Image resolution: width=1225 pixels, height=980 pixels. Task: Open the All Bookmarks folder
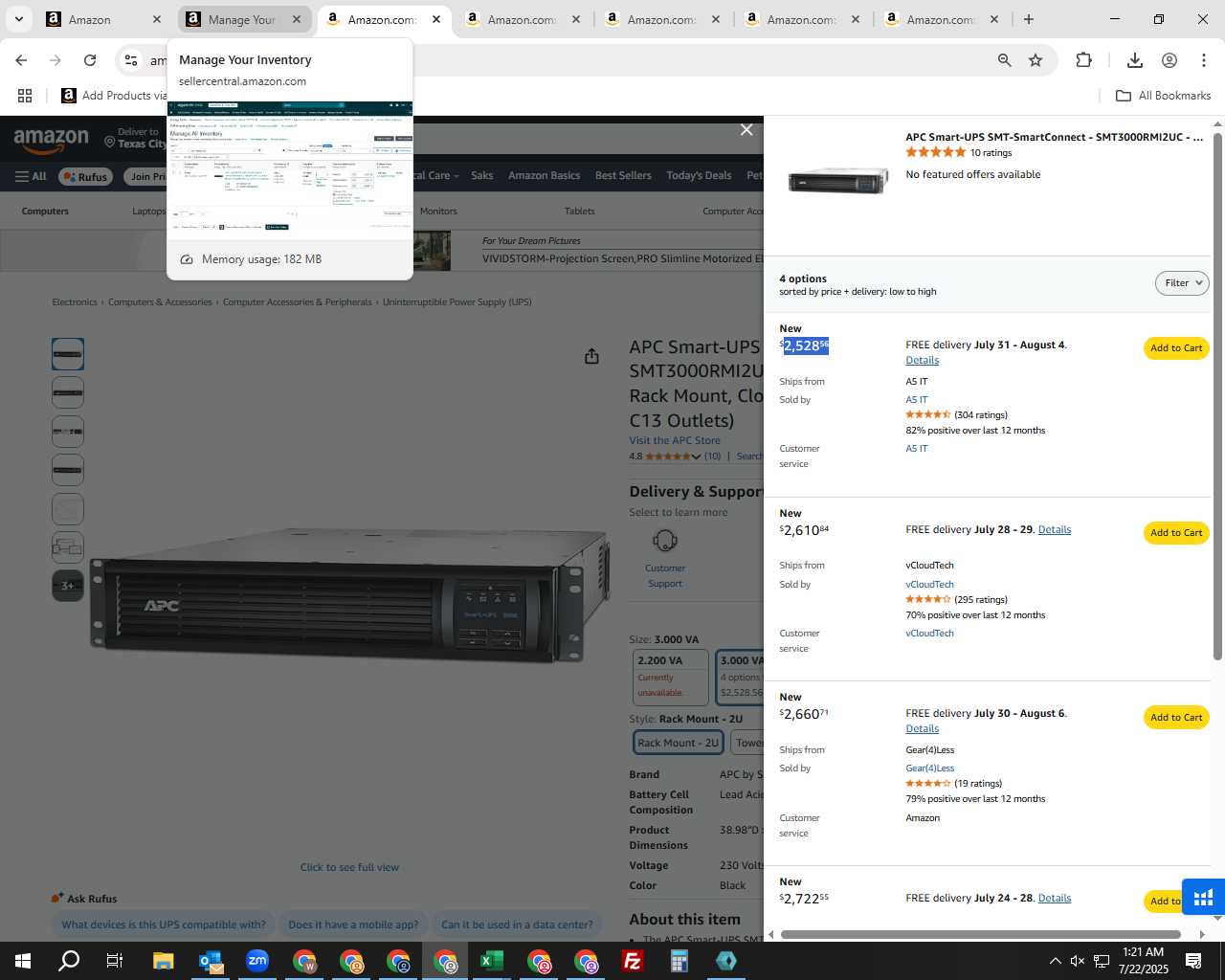pyautogui.click(x=1164, y=96)
